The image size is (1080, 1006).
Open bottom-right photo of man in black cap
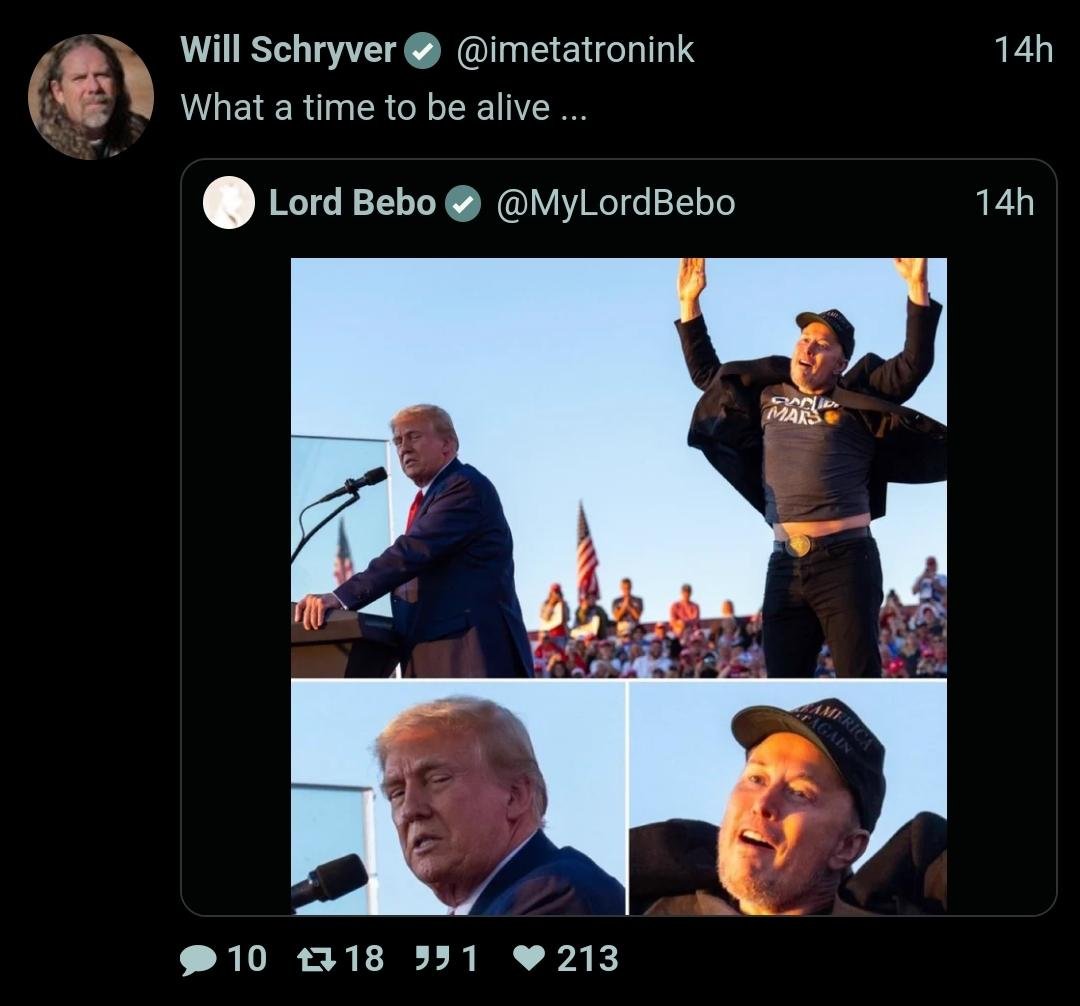click(787, 798)
